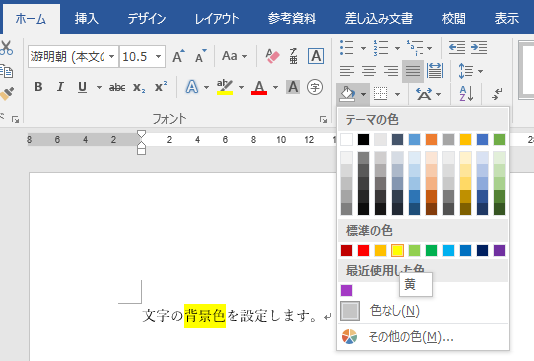Image resolution: width=534 pixels, height=361 pixels.
Task: Center align the text
Action: pos(369,71)
